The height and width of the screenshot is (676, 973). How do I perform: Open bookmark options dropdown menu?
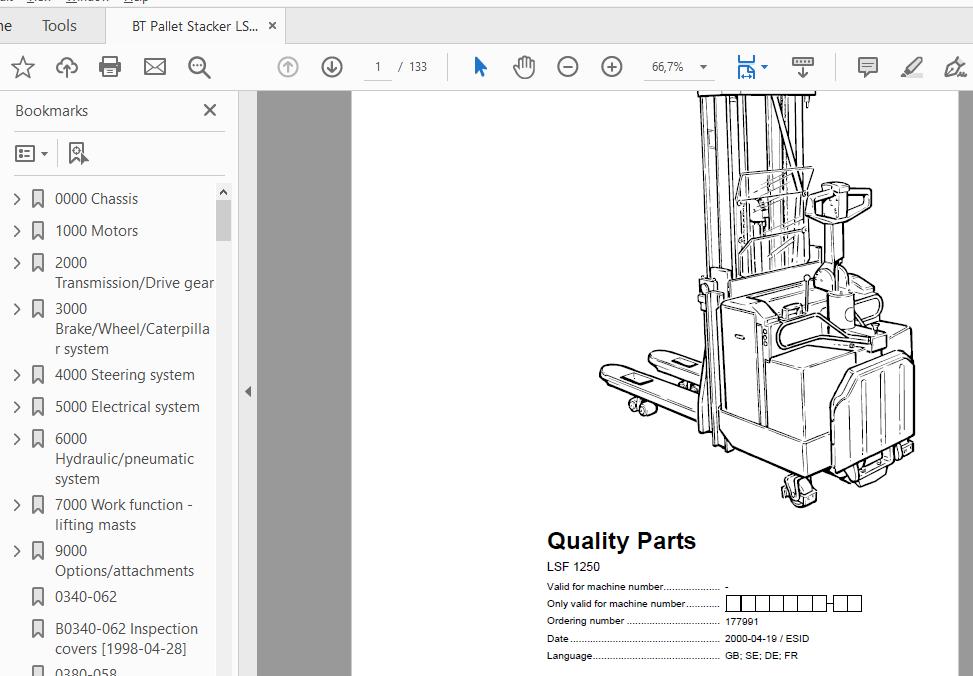click(32, 153)
